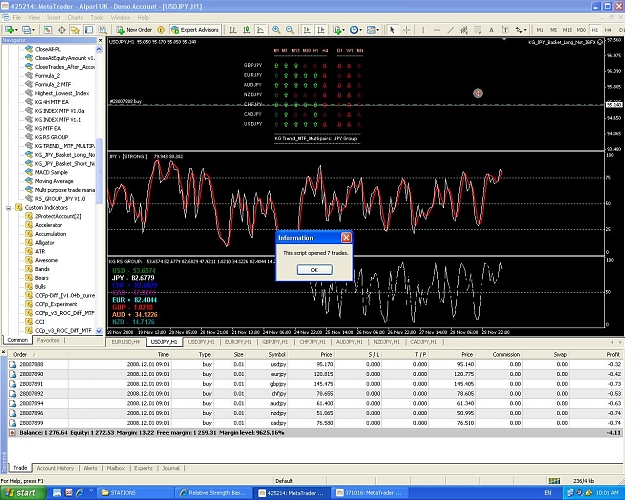This screenshot has height=500, width=625.
Task: Toggle Chart Shift option
Action: coord(320,30)
